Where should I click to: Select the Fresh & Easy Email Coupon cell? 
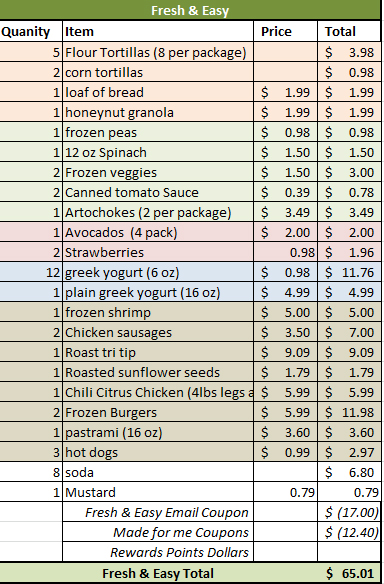click(x=158, y=512)
